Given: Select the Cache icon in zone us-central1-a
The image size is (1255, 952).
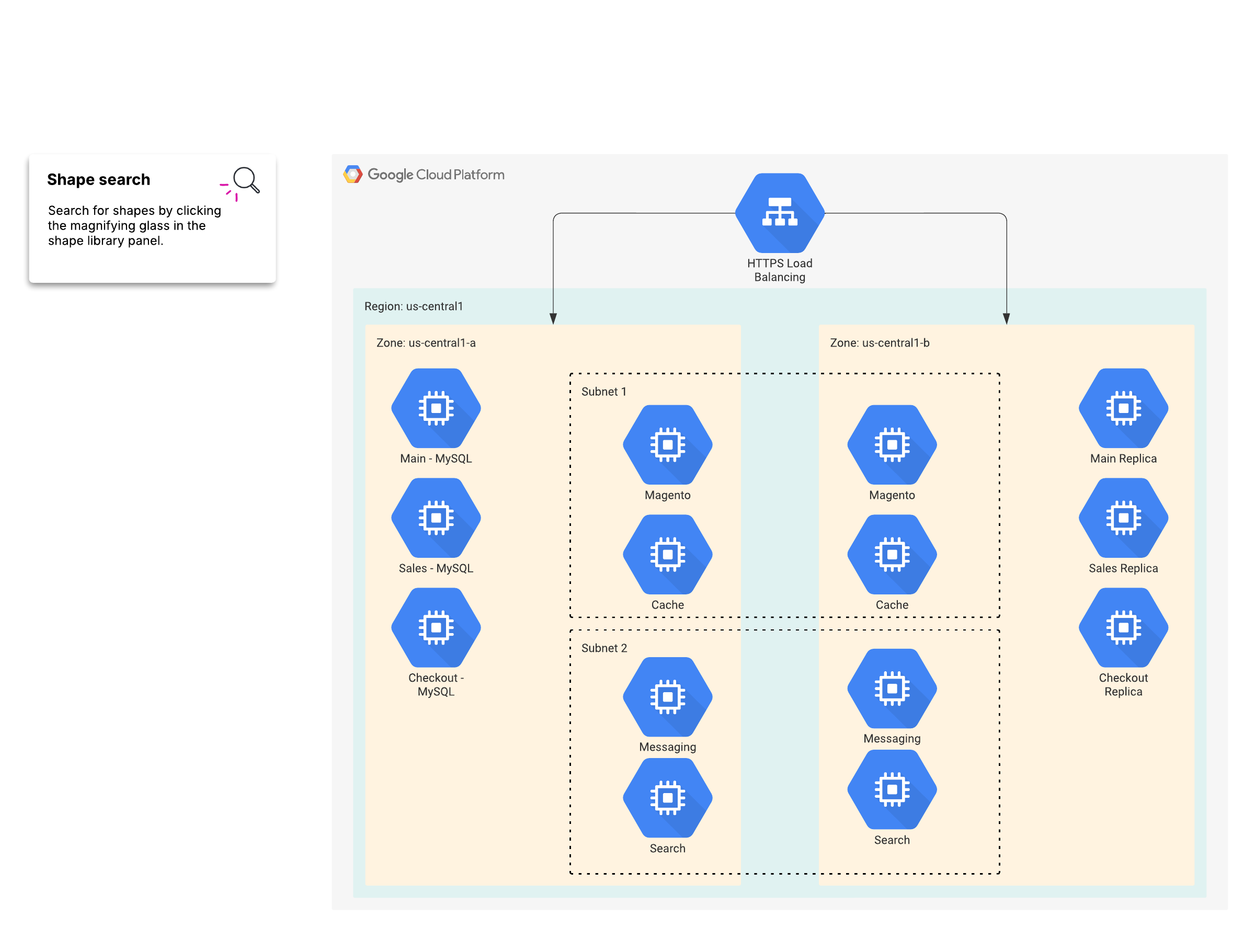Looking at the screenshot, I should click(x=667, y=554).
